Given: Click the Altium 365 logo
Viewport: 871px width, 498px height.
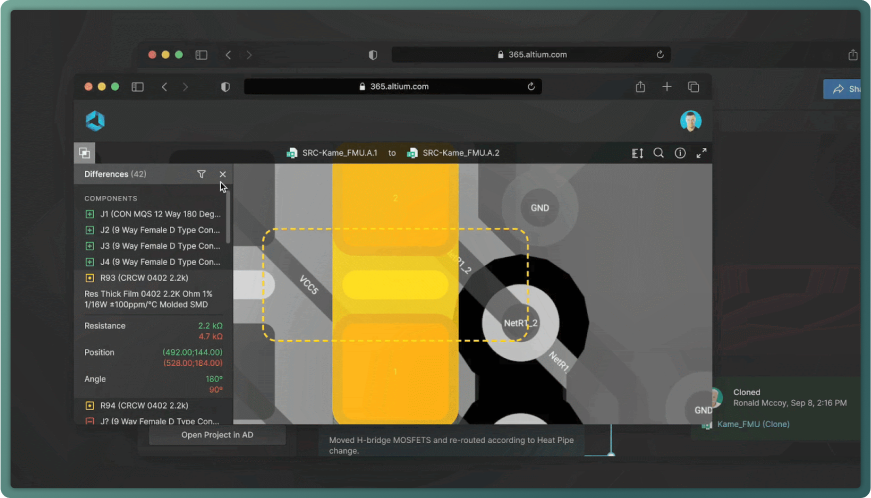Looking at the screenshot, I should click(x=95, y=121).
